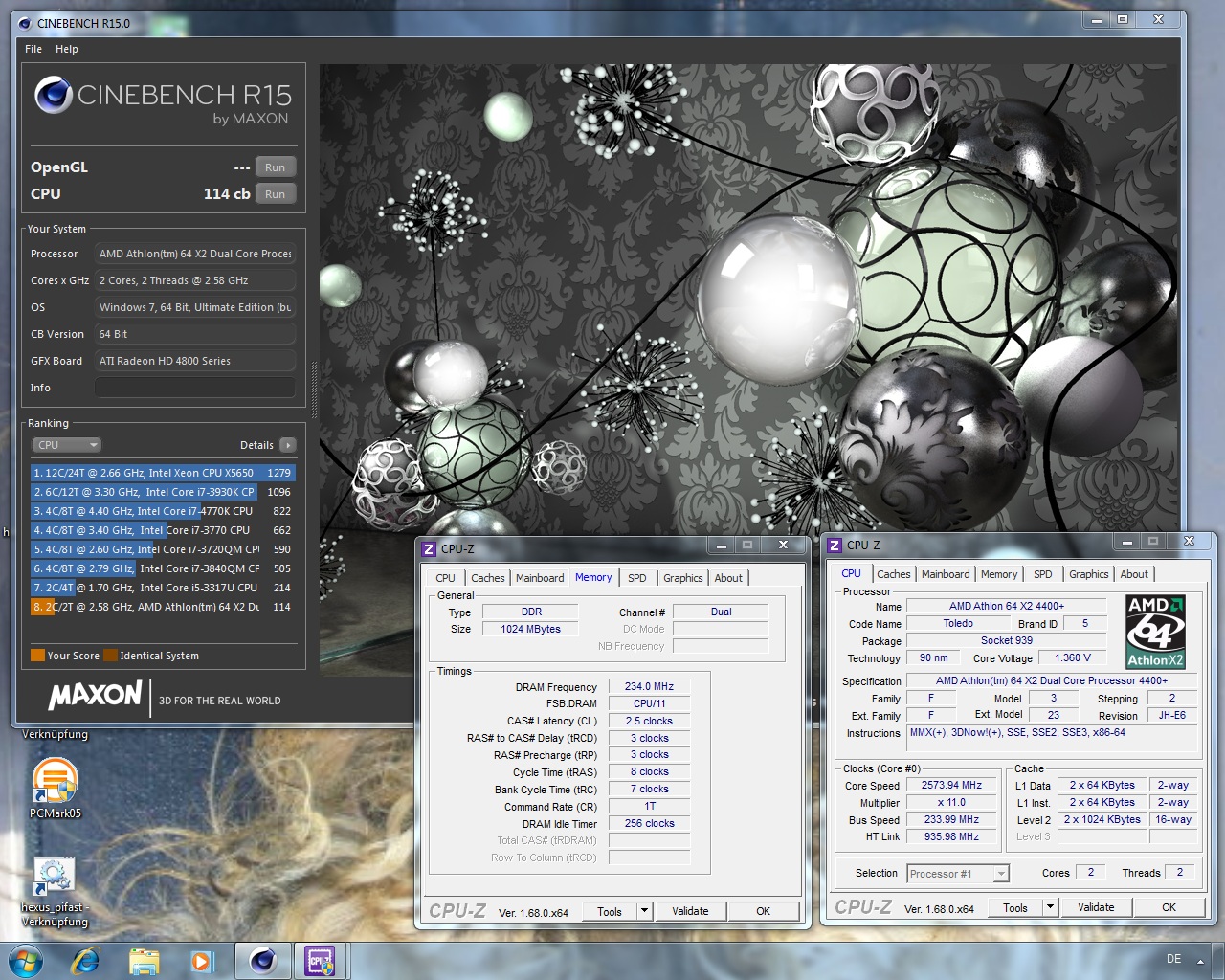Click Core Speed value 2573.94 MHz
1225x980 pixels.
[x=951, y=785]
